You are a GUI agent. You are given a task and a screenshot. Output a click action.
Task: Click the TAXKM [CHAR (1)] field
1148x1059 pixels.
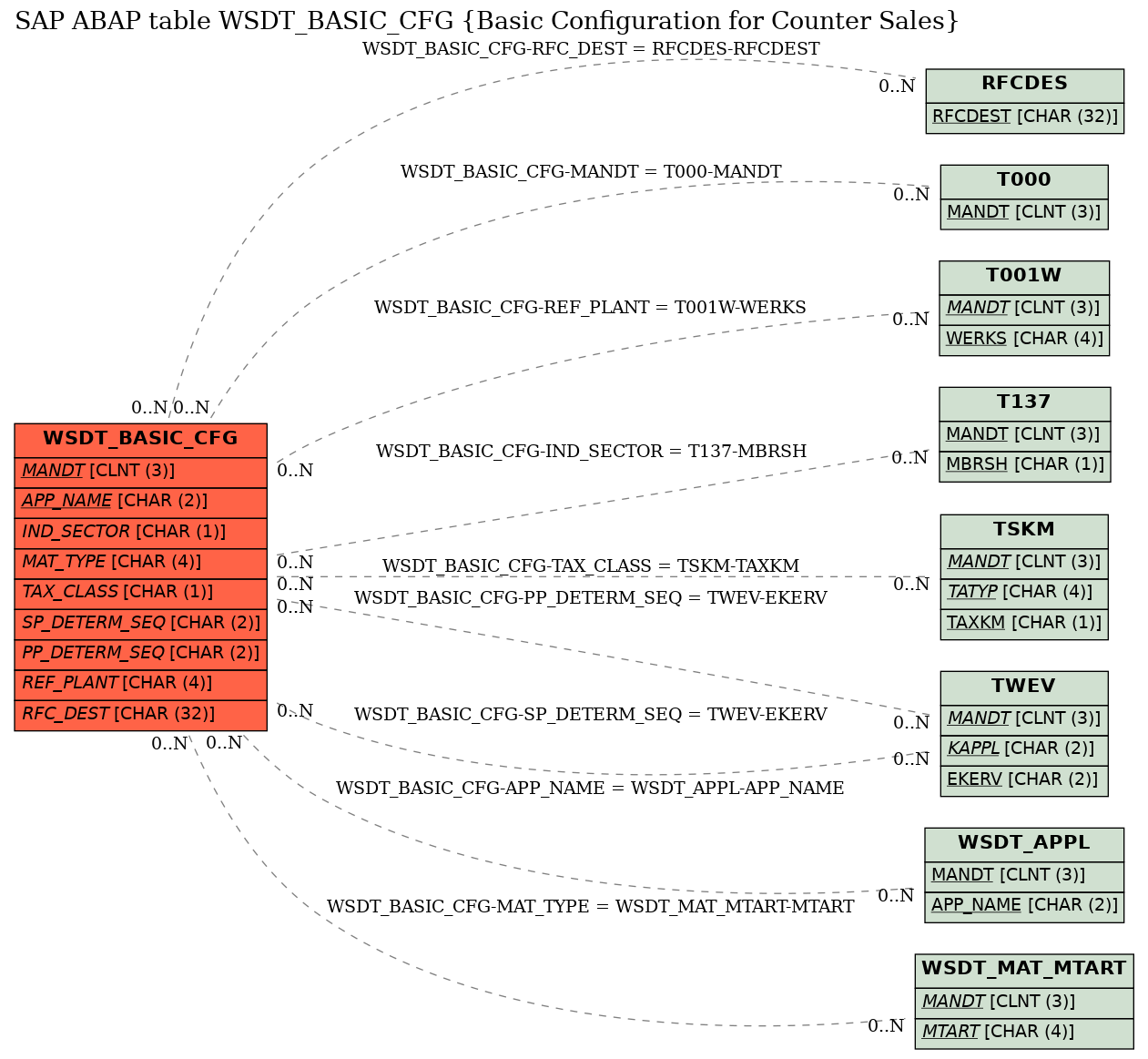pos(1024,624)
